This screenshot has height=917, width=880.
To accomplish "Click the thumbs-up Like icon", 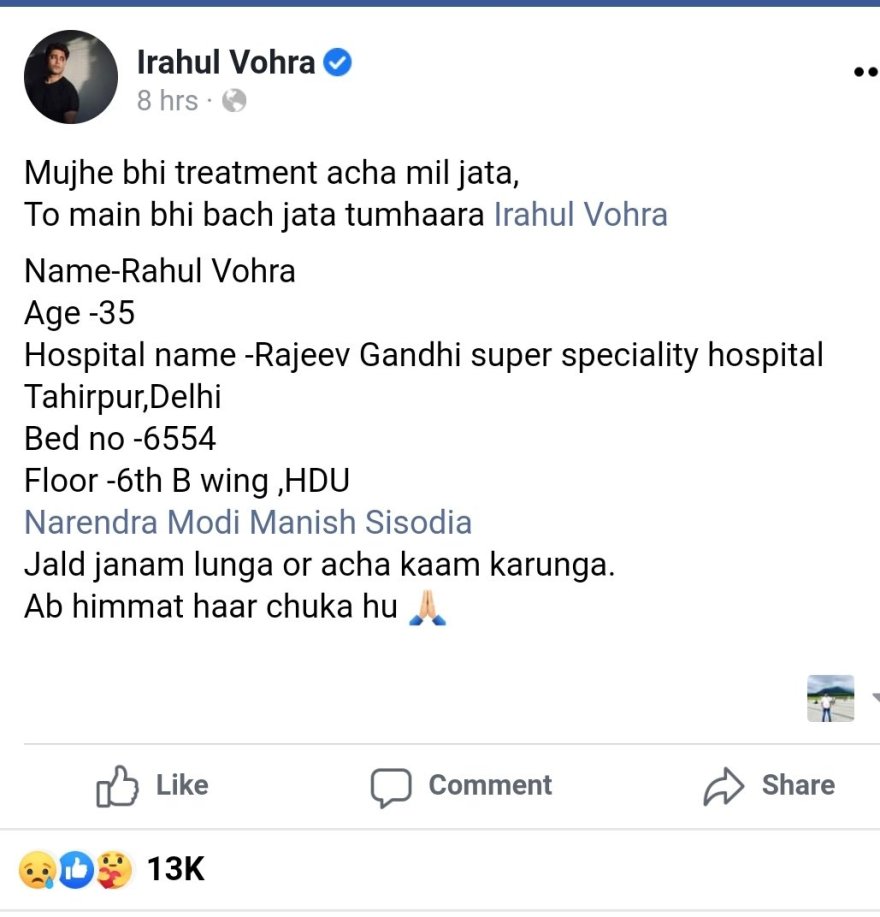I will pyautogui.click(x=118, y=786).
